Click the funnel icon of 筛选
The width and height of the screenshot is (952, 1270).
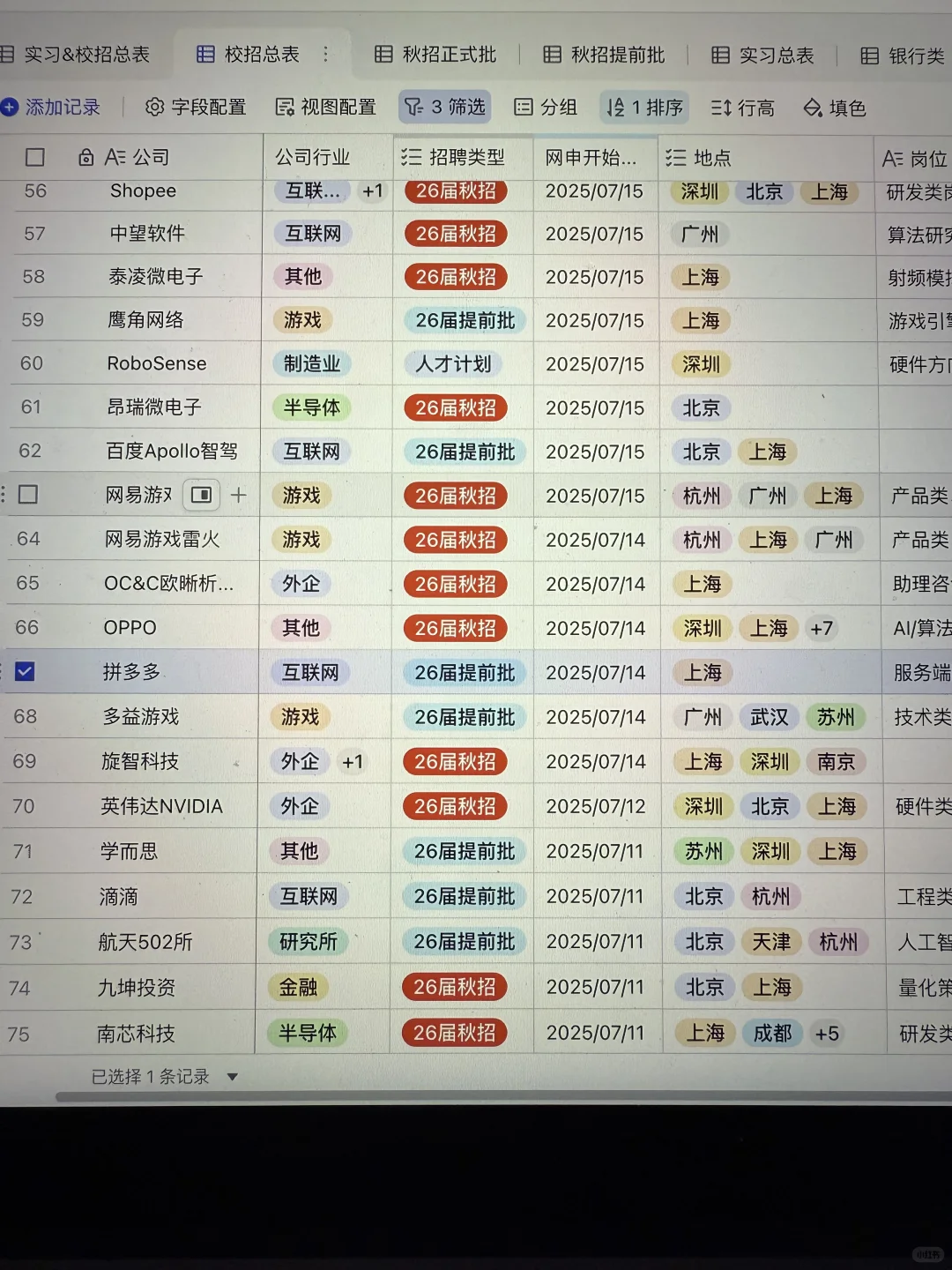point(413,108)
